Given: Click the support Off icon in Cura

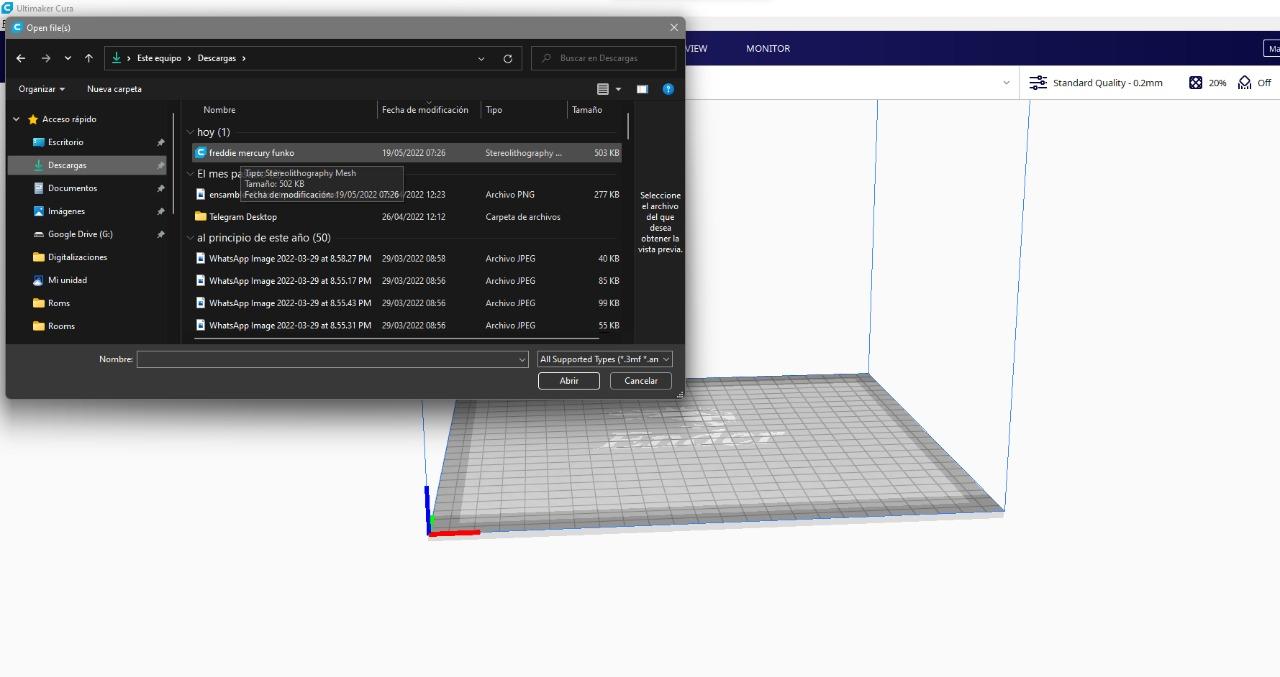Looking at the screenshot, I should coord(1245,83).
